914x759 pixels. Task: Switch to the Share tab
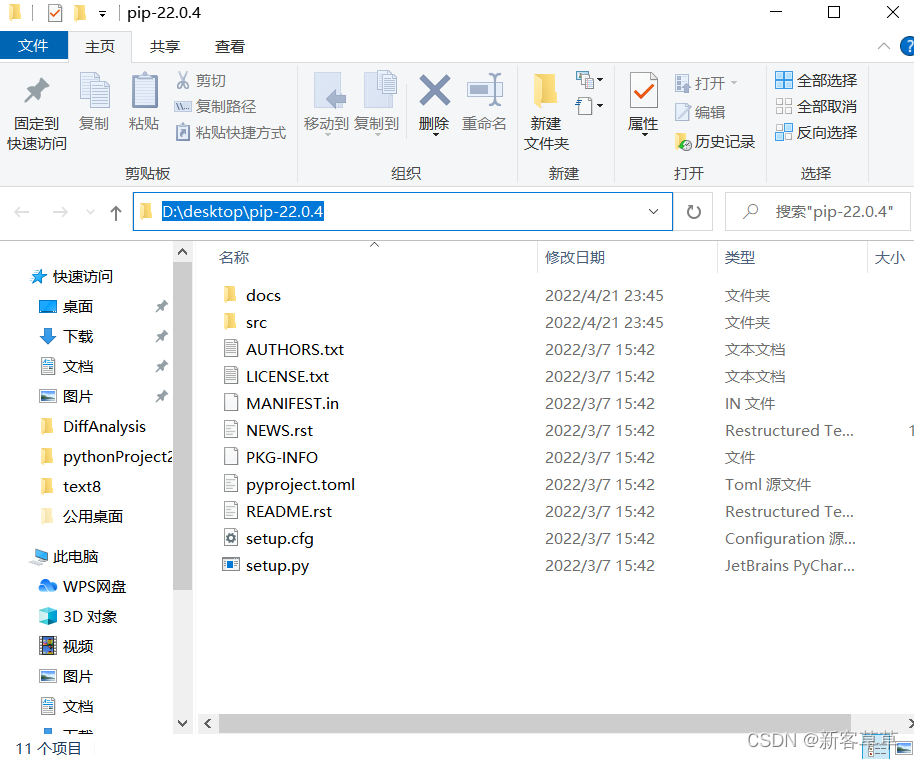164,47
